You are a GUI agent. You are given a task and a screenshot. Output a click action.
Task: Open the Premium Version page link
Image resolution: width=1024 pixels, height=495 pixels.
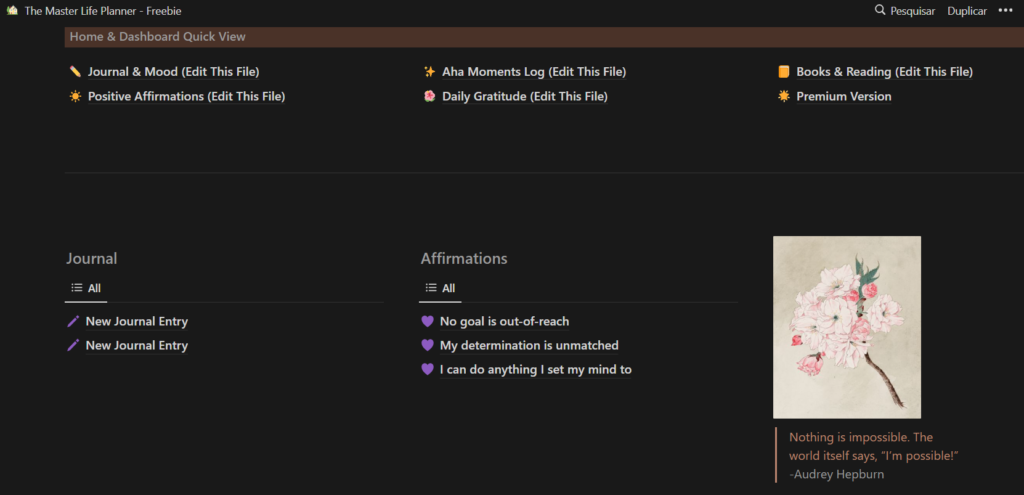(843, 97)
